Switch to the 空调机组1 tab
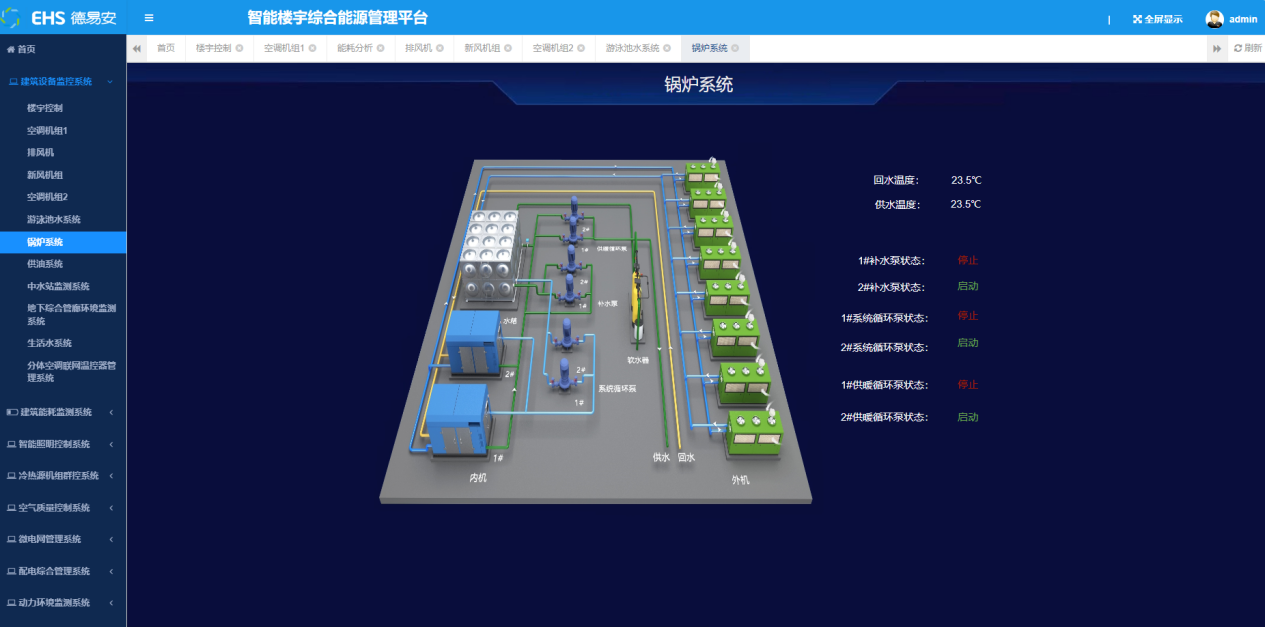Image resolution: width=1265 pixels, height=627 pixels. coord(284,48)
